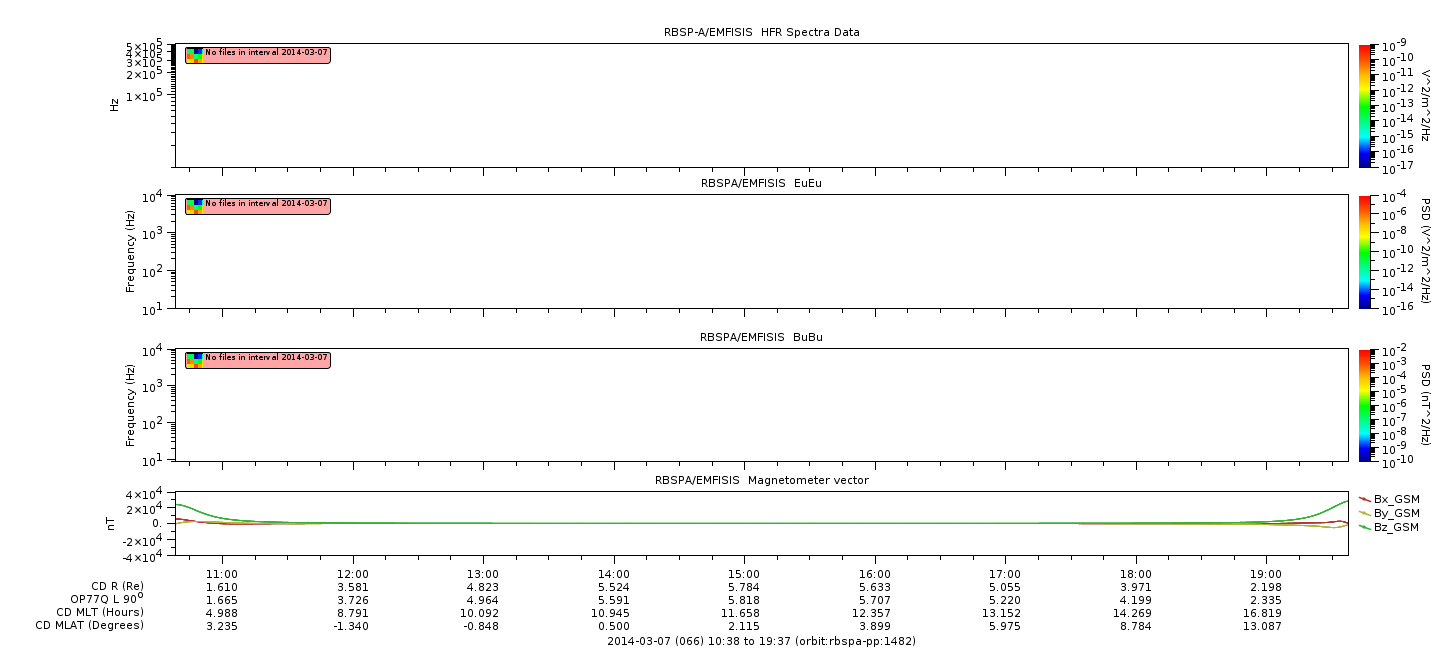This screenshot has width=1447, height=658.
Task: Click the yellow By_GSM legend line marker
Action: coord(1365,513)
